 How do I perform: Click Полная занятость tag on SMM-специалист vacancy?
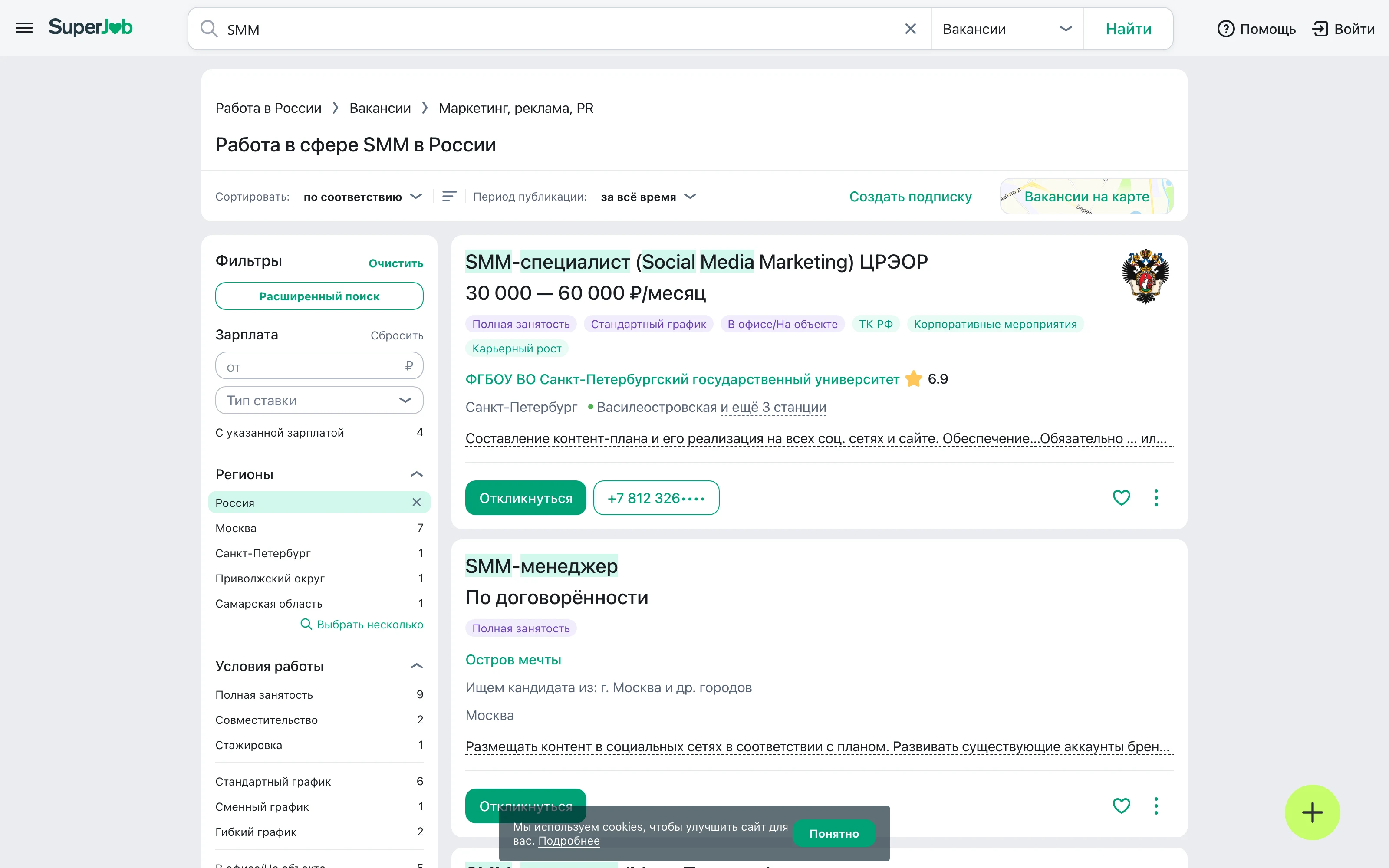520,324
